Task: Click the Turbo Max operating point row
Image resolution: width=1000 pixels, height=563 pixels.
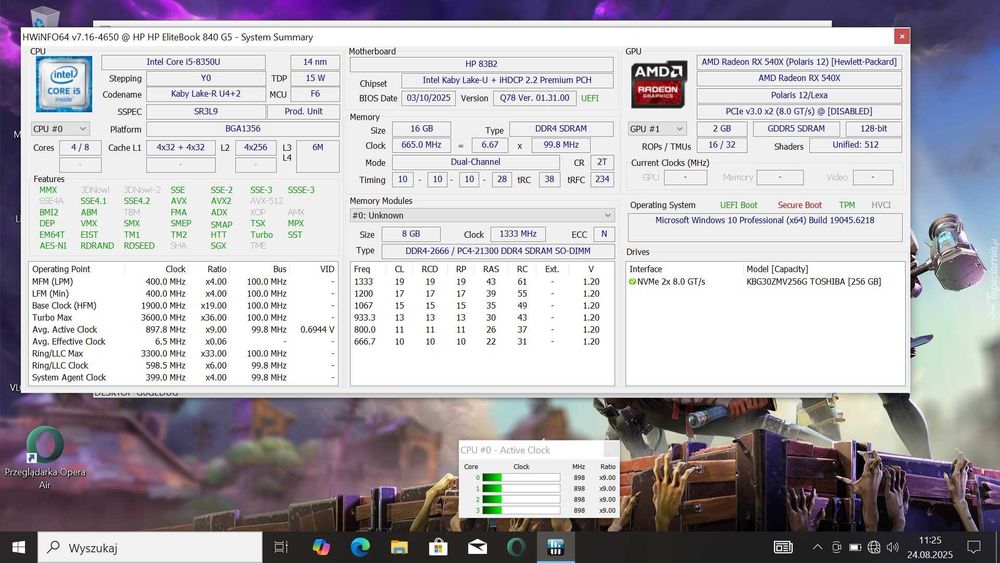Action: (183, 318)
